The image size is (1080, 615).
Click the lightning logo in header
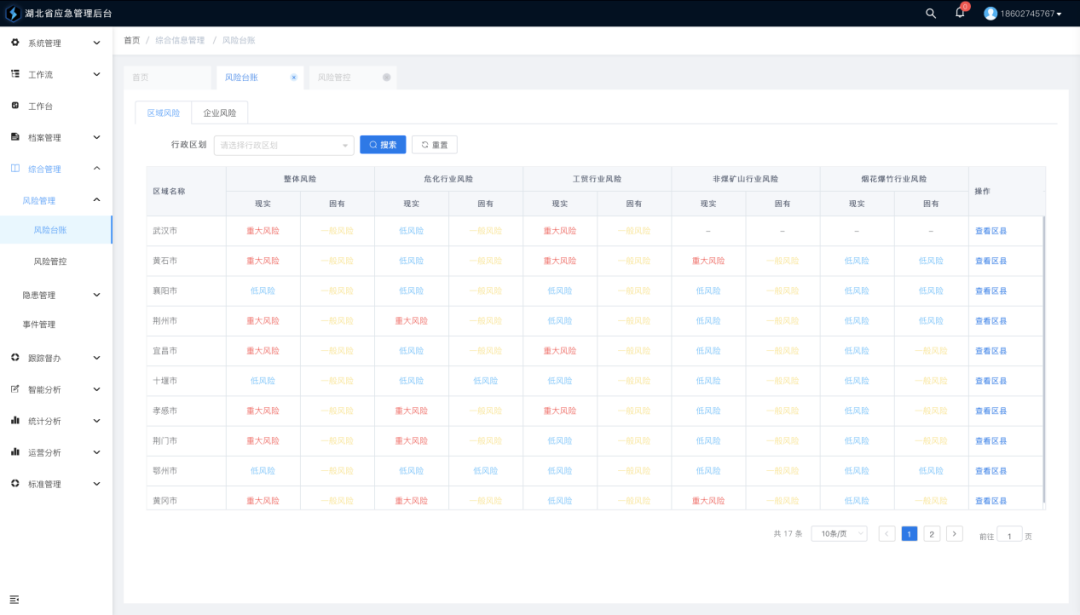12,13
